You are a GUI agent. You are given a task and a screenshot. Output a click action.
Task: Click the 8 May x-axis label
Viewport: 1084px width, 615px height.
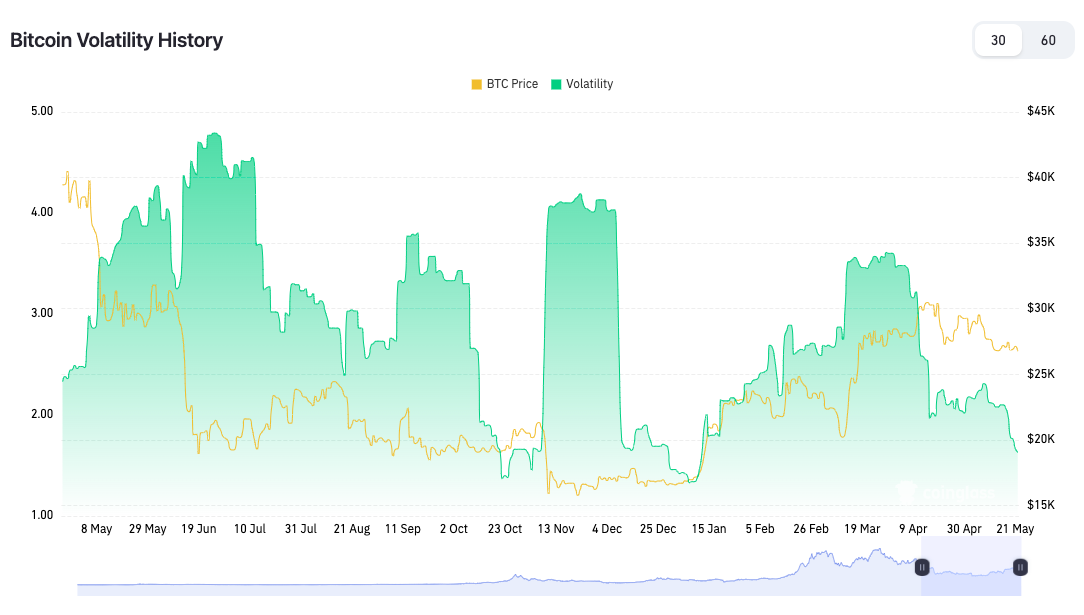pyautogui.click(x=96, y=529)
